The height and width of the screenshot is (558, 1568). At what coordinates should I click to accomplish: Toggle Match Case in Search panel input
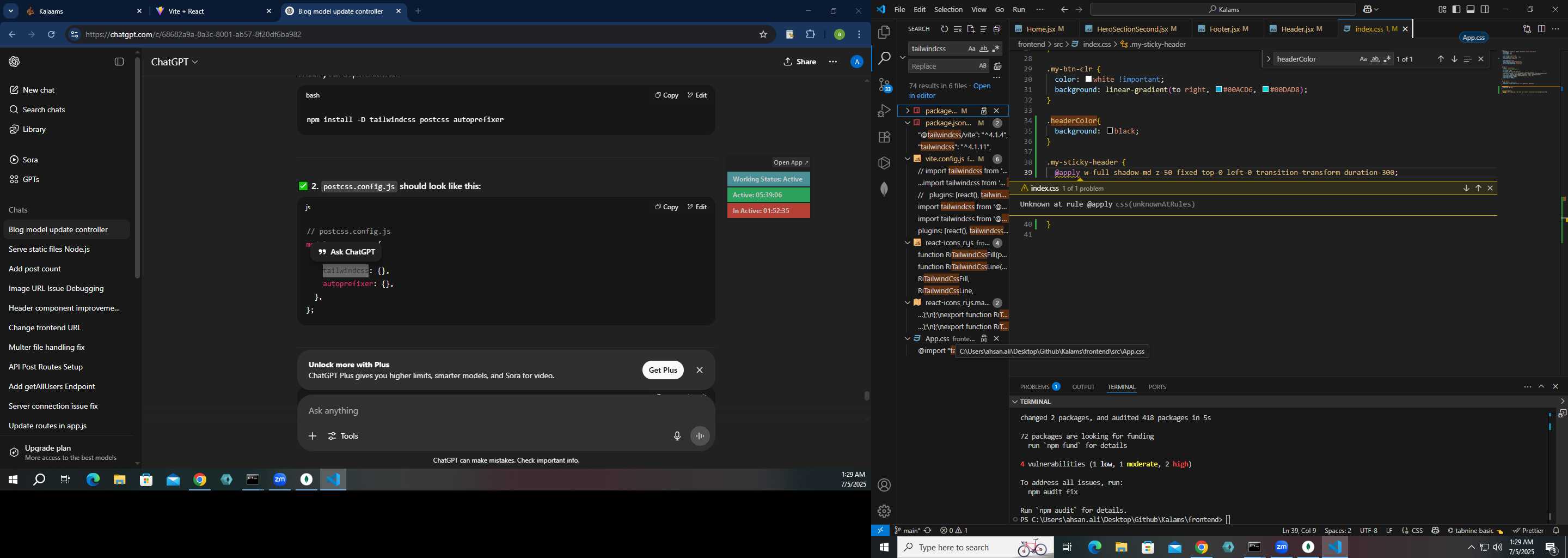click(971, 48)
